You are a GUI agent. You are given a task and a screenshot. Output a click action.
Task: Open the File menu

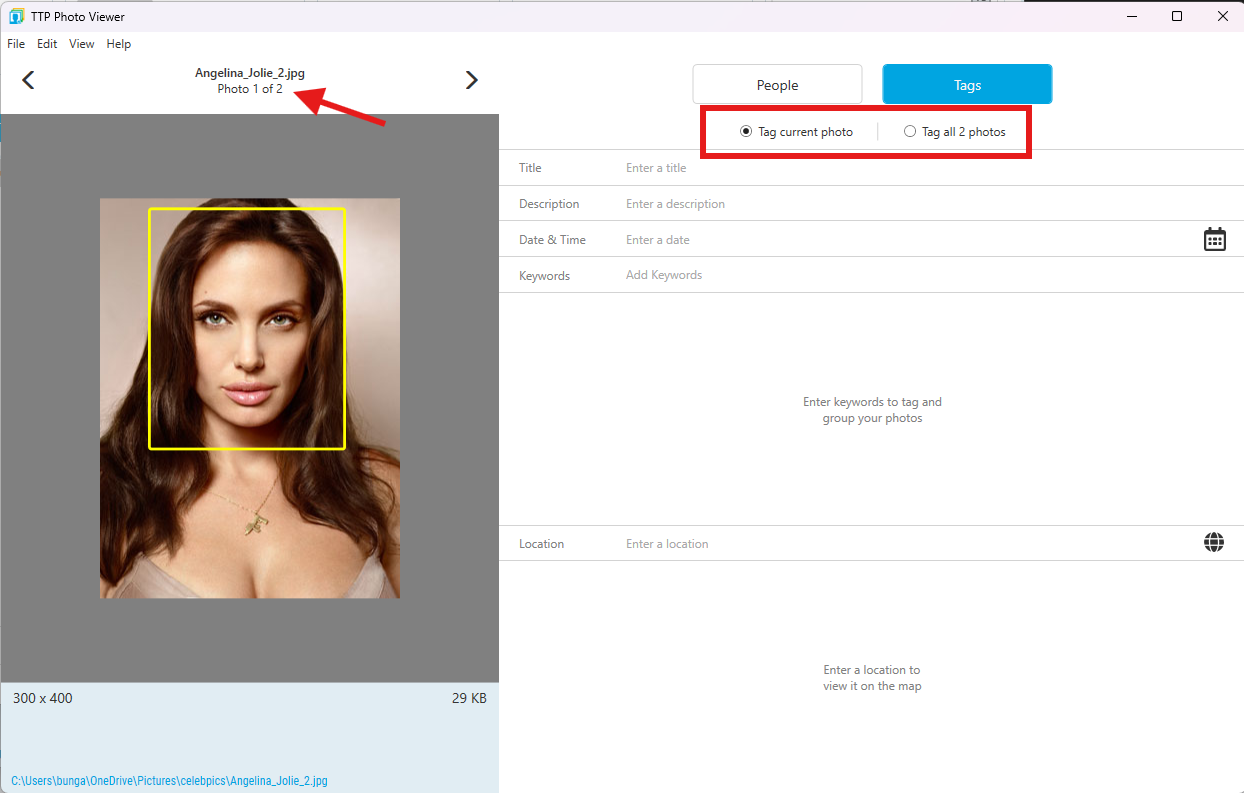(16, 44)
